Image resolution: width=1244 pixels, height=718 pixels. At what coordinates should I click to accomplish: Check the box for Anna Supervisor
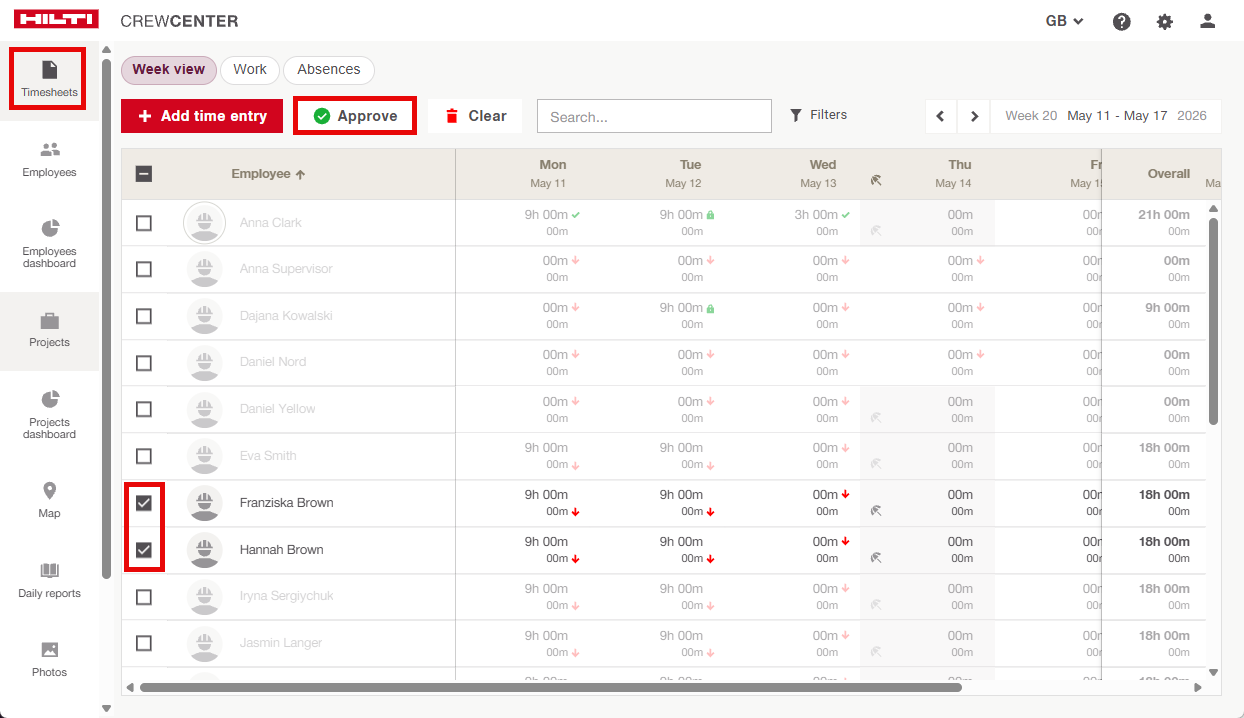coord(144,269)
